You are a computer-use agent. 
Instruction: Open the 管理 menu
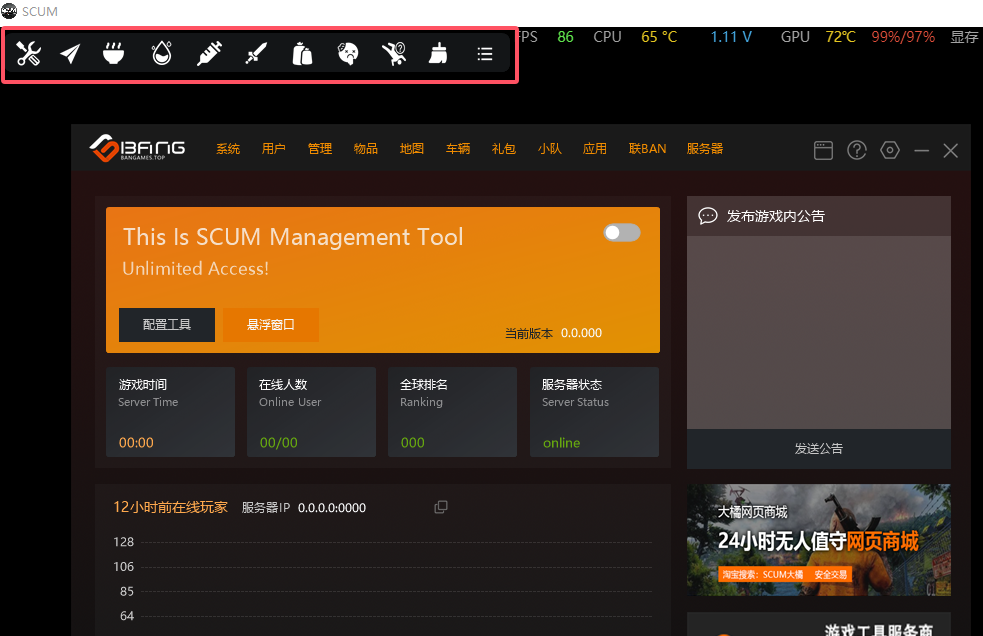click(x=320, y=149)
